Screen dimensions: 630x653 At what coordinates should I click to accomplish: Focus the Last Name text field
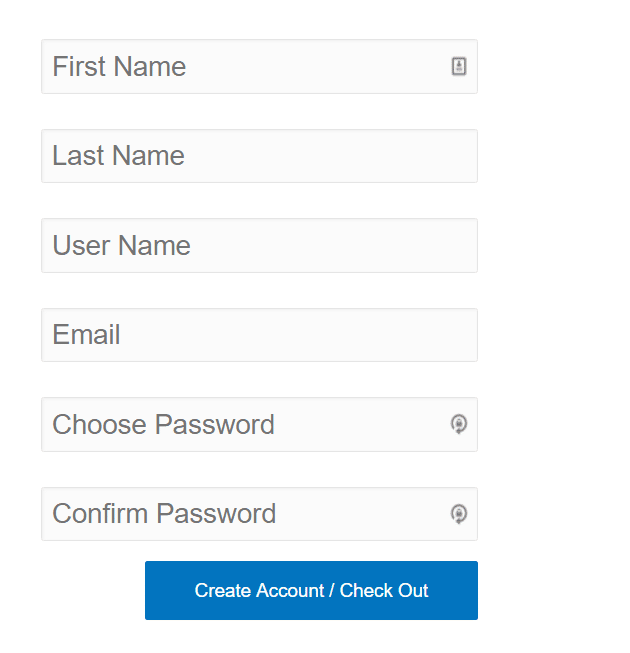[x=259, y=156]
